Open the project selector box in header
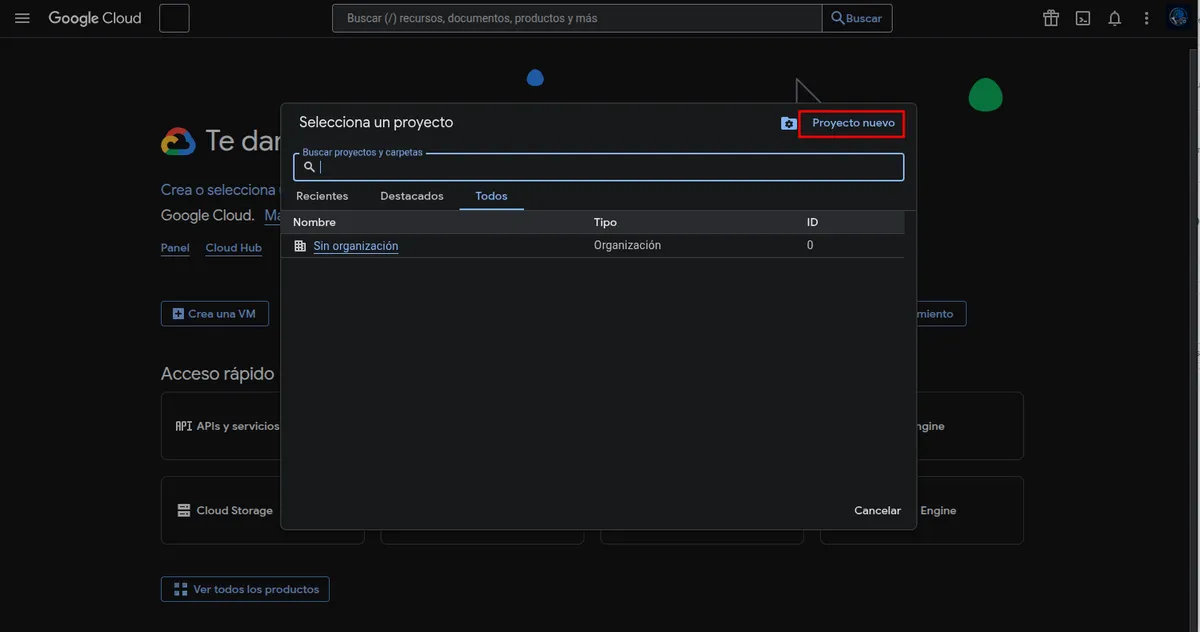Screen dimensions: 1200x632 174,18
